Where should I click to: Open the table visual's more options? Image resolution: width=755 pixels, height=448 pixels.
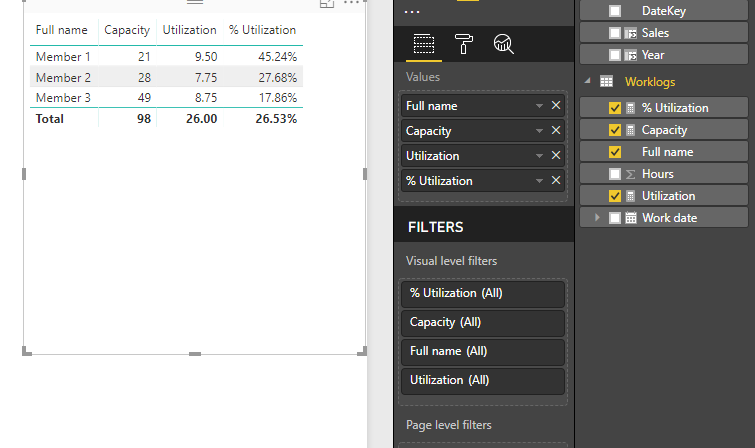pyautogui.click(x=351, y=3)
